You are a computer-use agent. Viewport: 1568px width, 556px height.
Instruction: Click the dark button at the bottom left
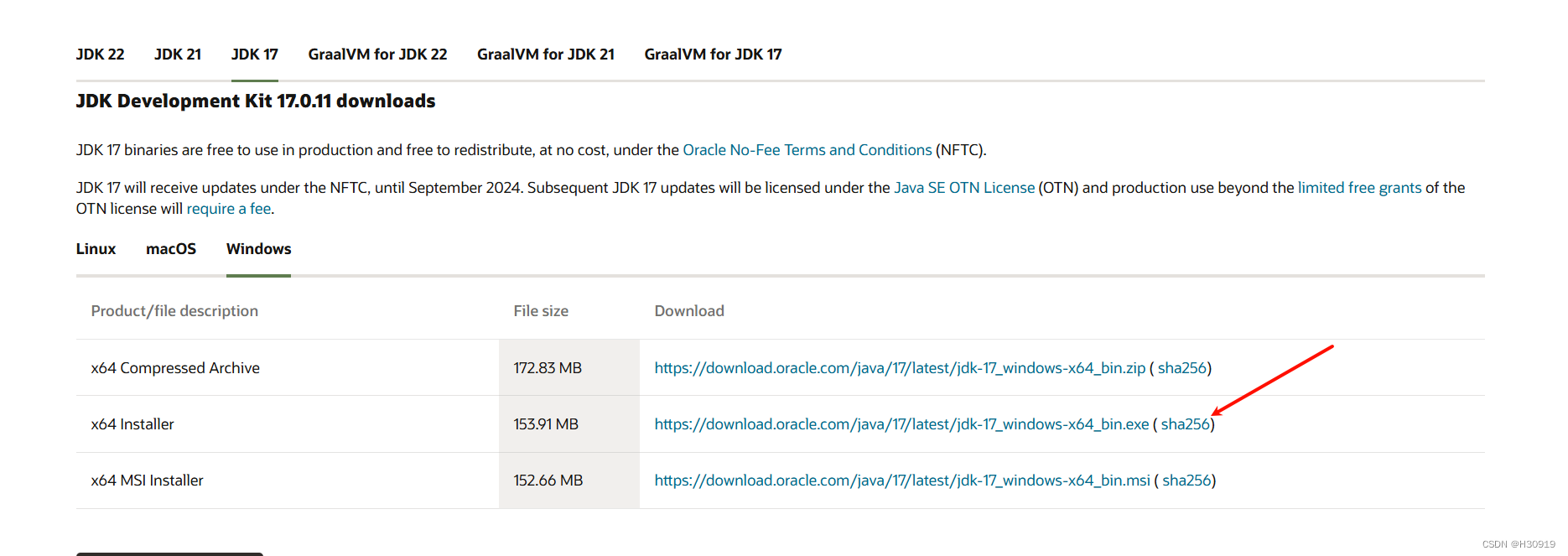(169, 553)
